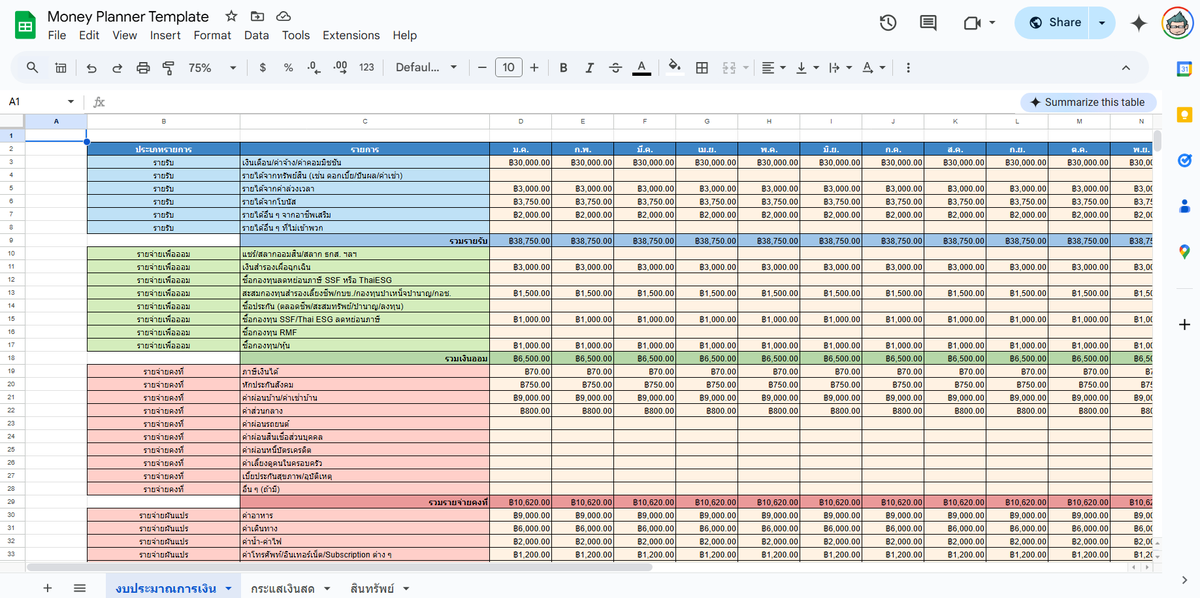Open Google Maps side panel
Screen dimensions: 1200x598
pos(1184,251)
